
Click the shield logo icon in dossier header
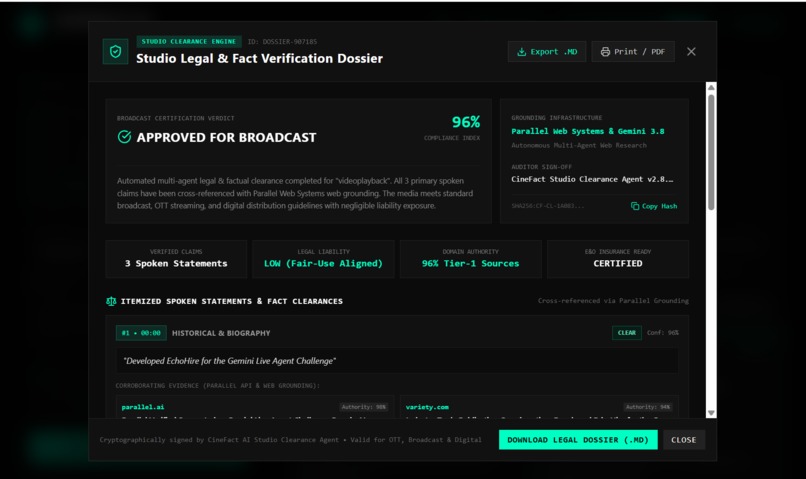point(115,51)
